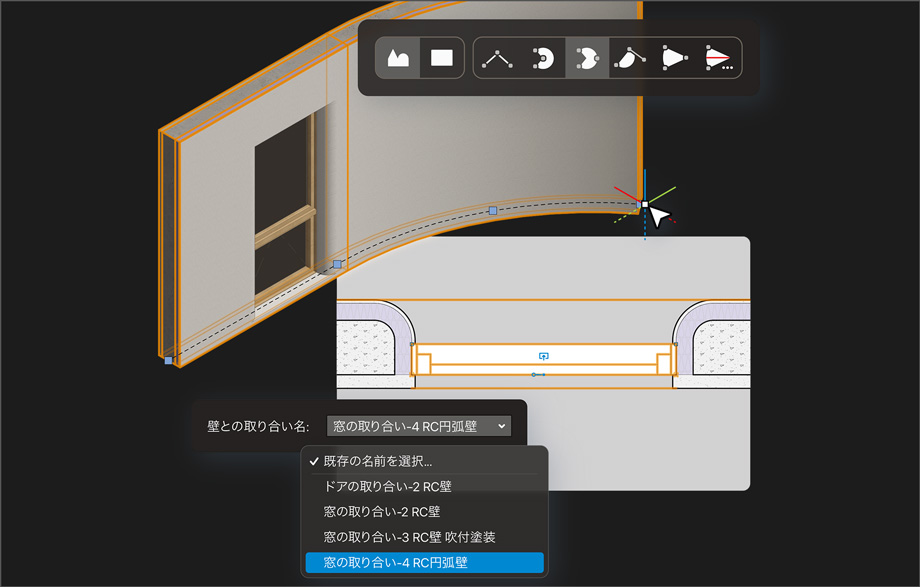920x587 pixels.
Task: Select the highlighted tangent arc vertex mode
Action: pos(587,58)
